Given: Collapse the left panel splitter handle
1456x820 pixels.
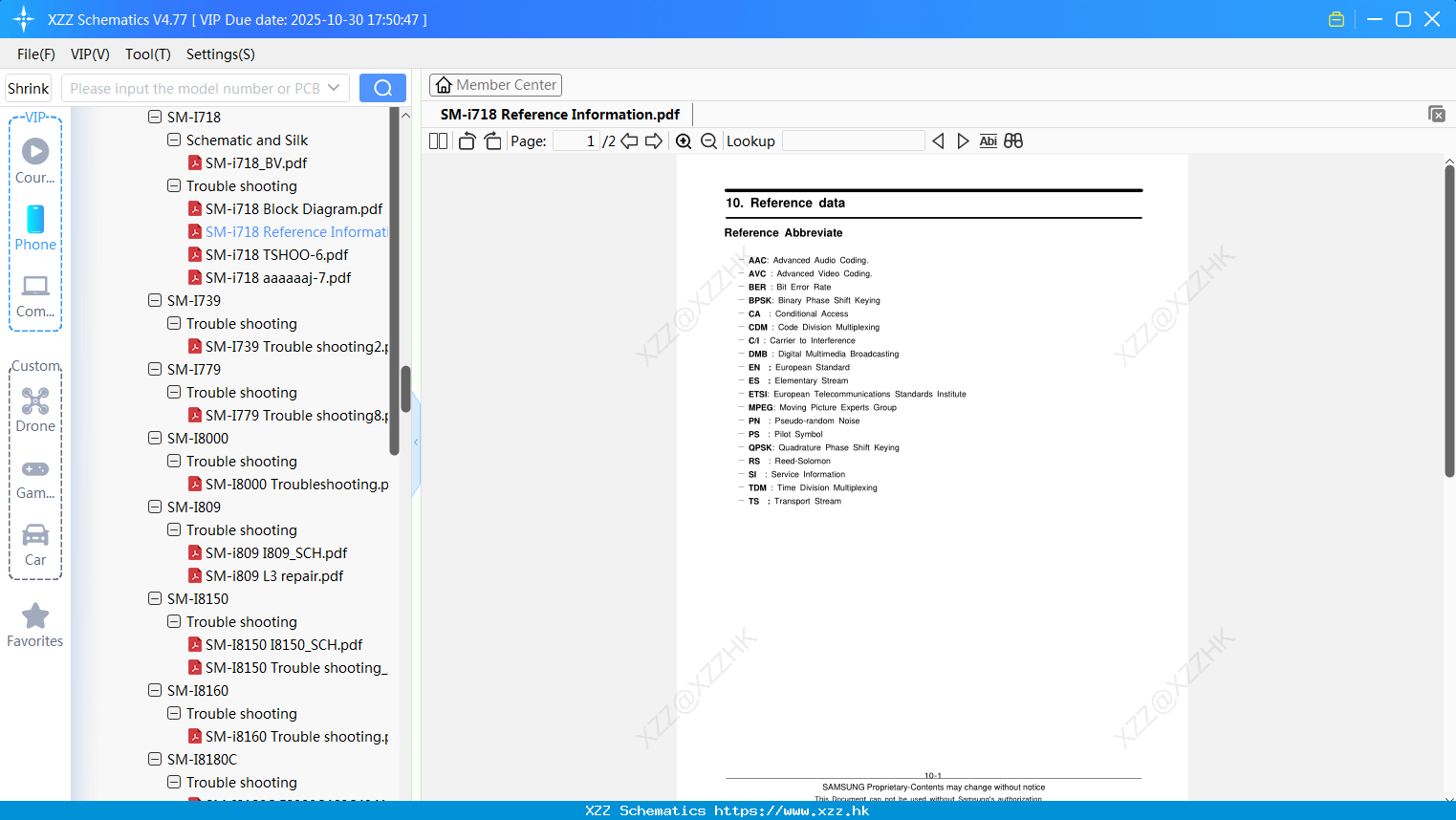Looking at the screenshot, I should click(x=416, y=442).
